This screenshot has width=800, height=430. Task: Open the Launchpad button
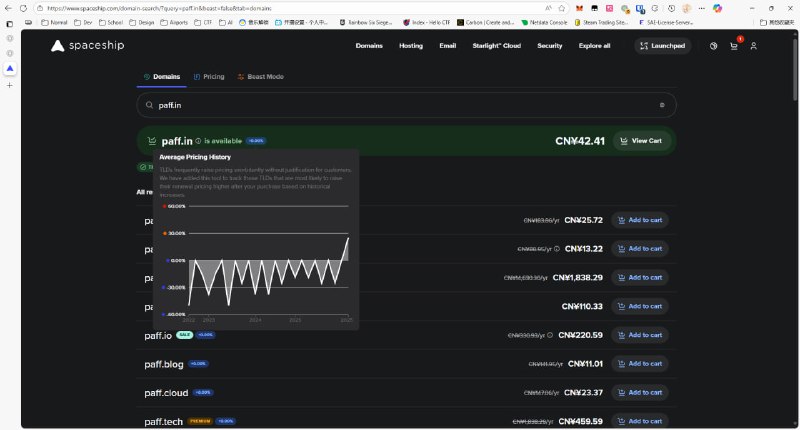(x=662, y=46)
